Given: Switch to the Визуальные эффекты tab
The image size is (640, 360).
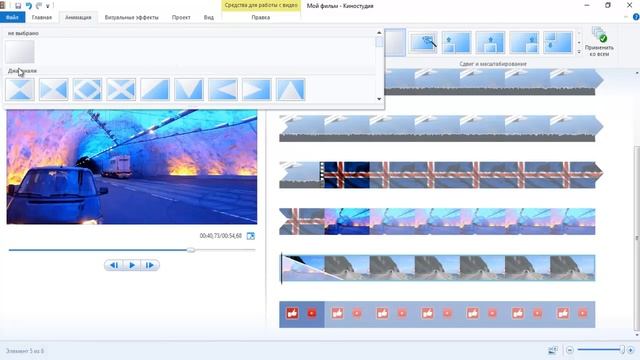Looking at the screenshot, I should (x=131, y=18).
